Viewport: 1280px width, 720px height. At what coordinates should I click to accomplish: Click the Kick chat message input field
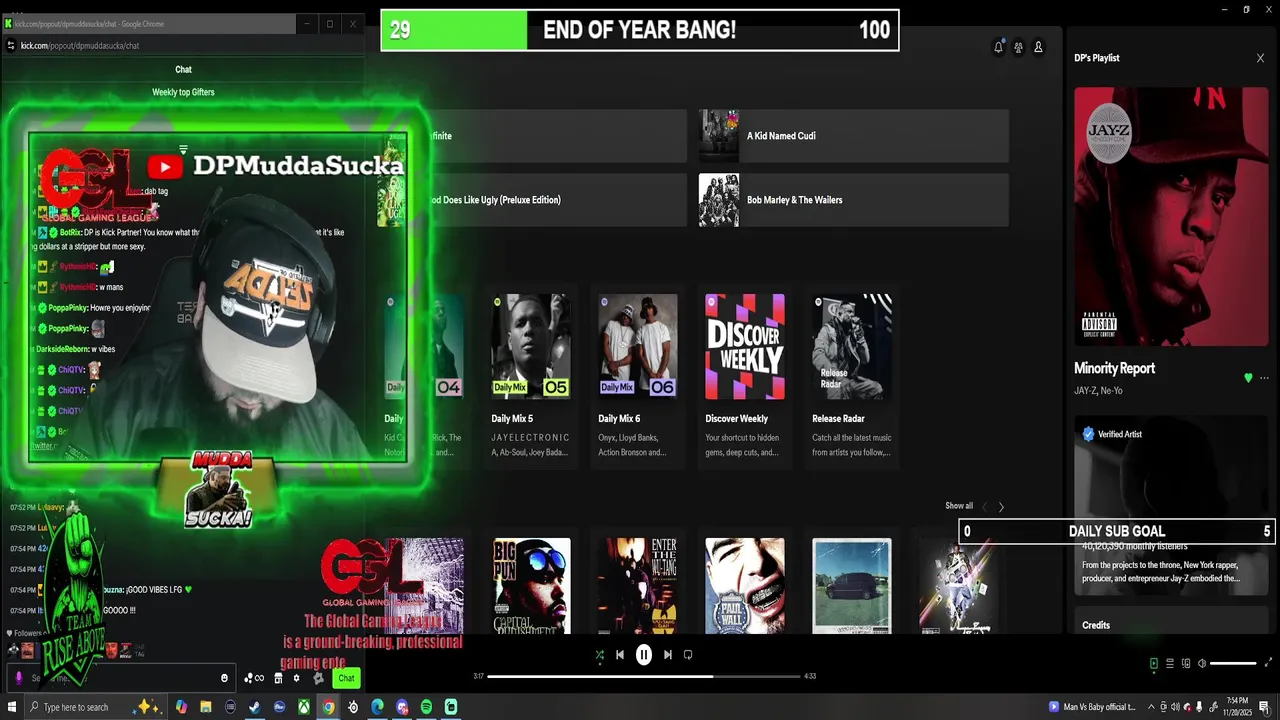pyautogui.click(x=122, y=678)
